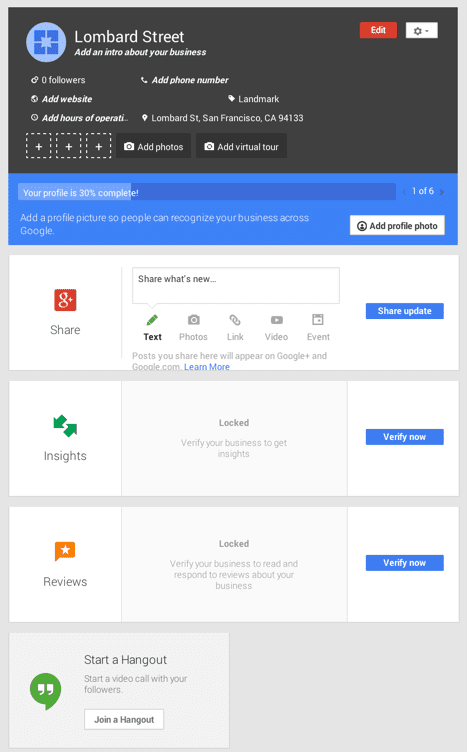467x752 pixels.
Task: Click the clock icon for hours of operation
Action: [35, 118]
